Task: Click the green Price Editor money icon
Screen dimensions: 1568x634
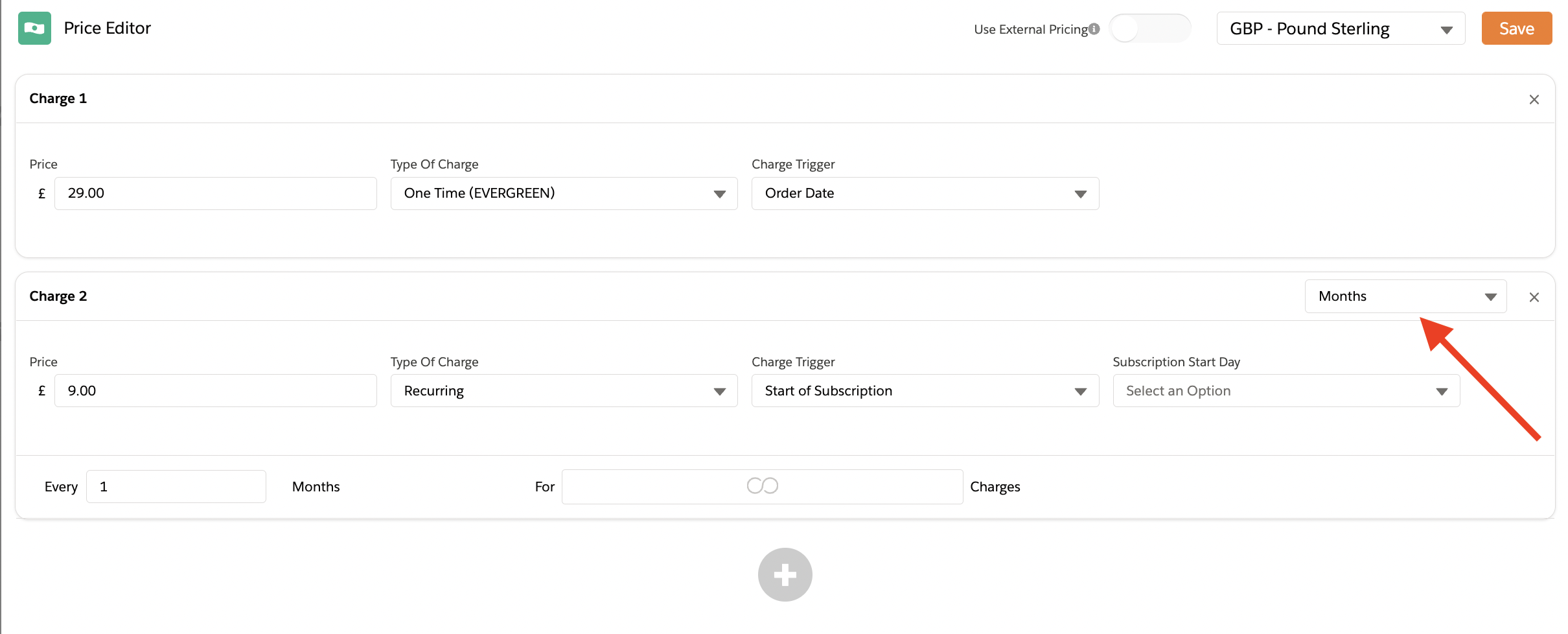Action: click(34, 29)
